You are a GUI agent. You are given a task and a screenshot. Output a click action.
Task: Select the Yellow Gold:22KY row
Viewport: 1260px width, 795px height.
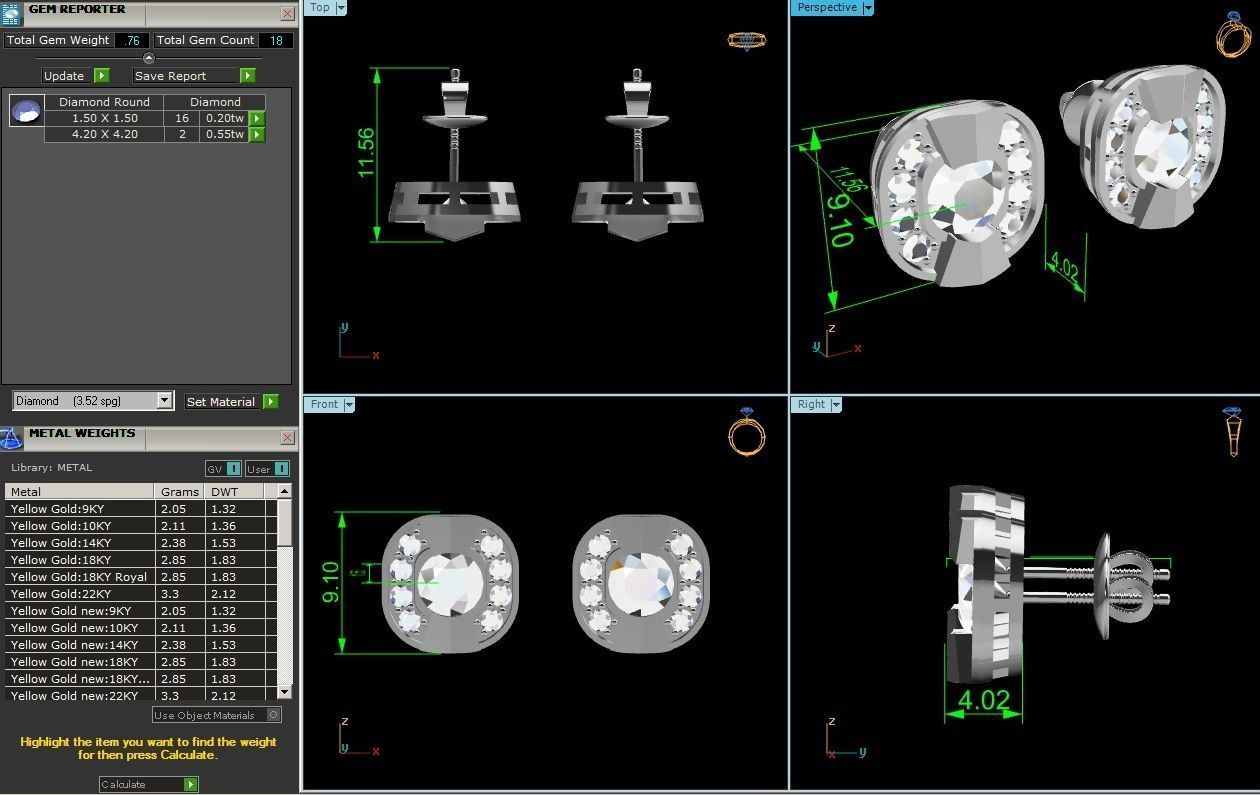(x=141, y=593)
